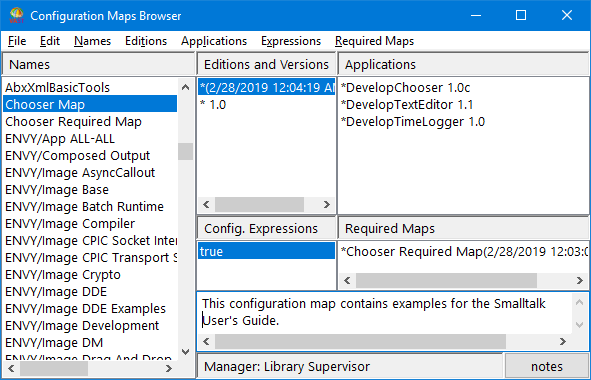Select AbxXmlBasicTools in Names list

pos(90,87)
